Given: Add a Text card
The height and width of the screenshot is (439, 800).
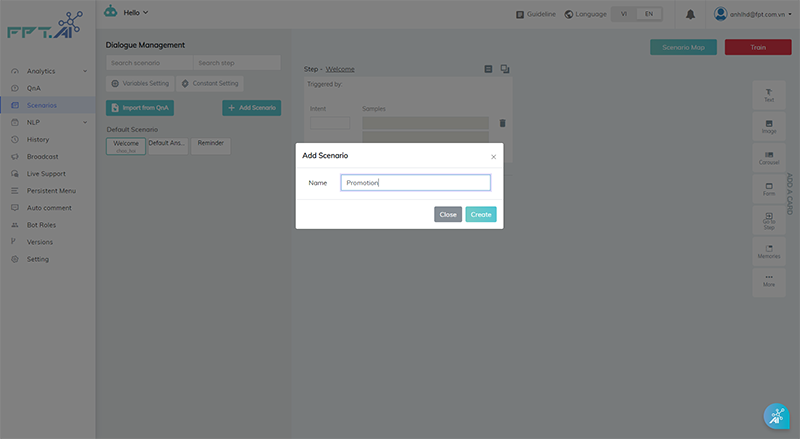Looking at the screenshot, I should click(x=769, y=95).
